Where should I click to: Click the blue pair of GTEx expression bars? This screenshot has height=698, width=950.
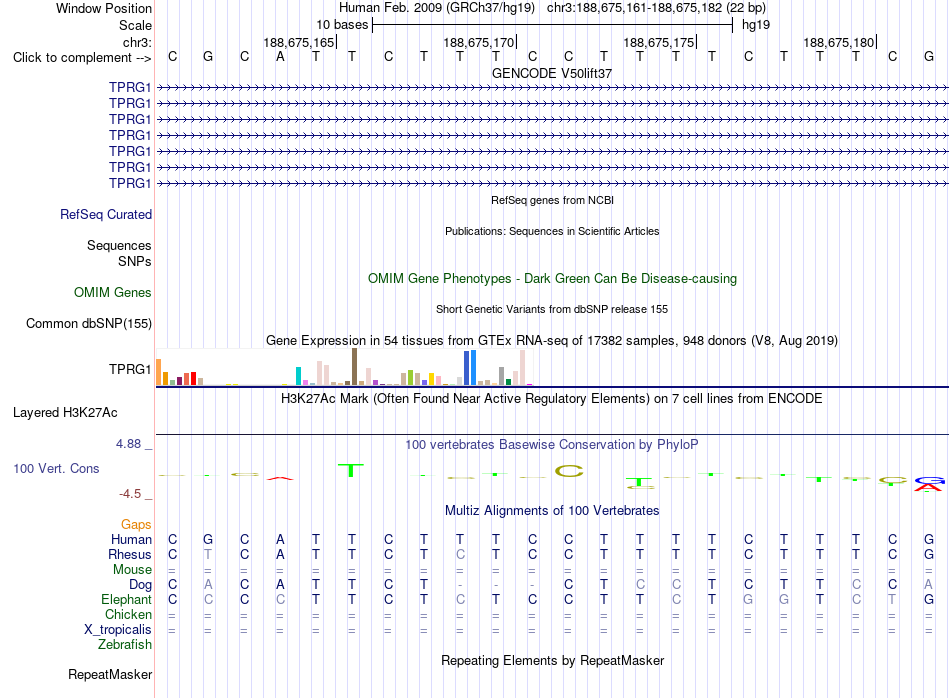[x=470, y=368]
